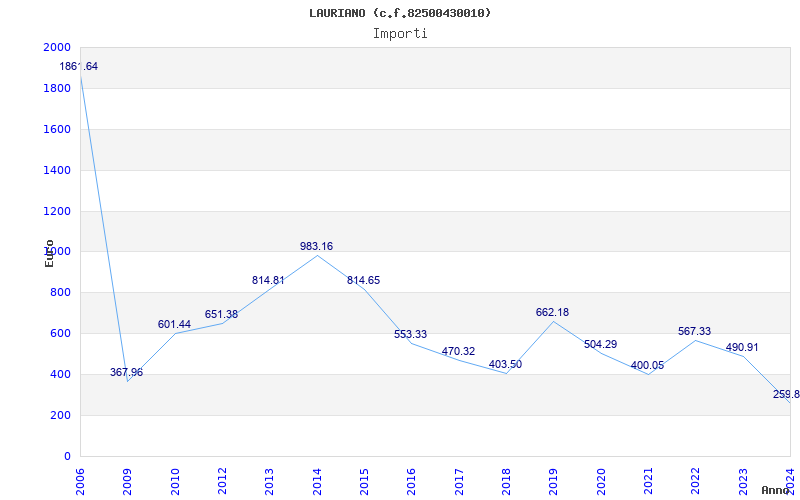Select the 403.50 value label
This screenshot has width=800, height=500.
(x=505, y=364)
